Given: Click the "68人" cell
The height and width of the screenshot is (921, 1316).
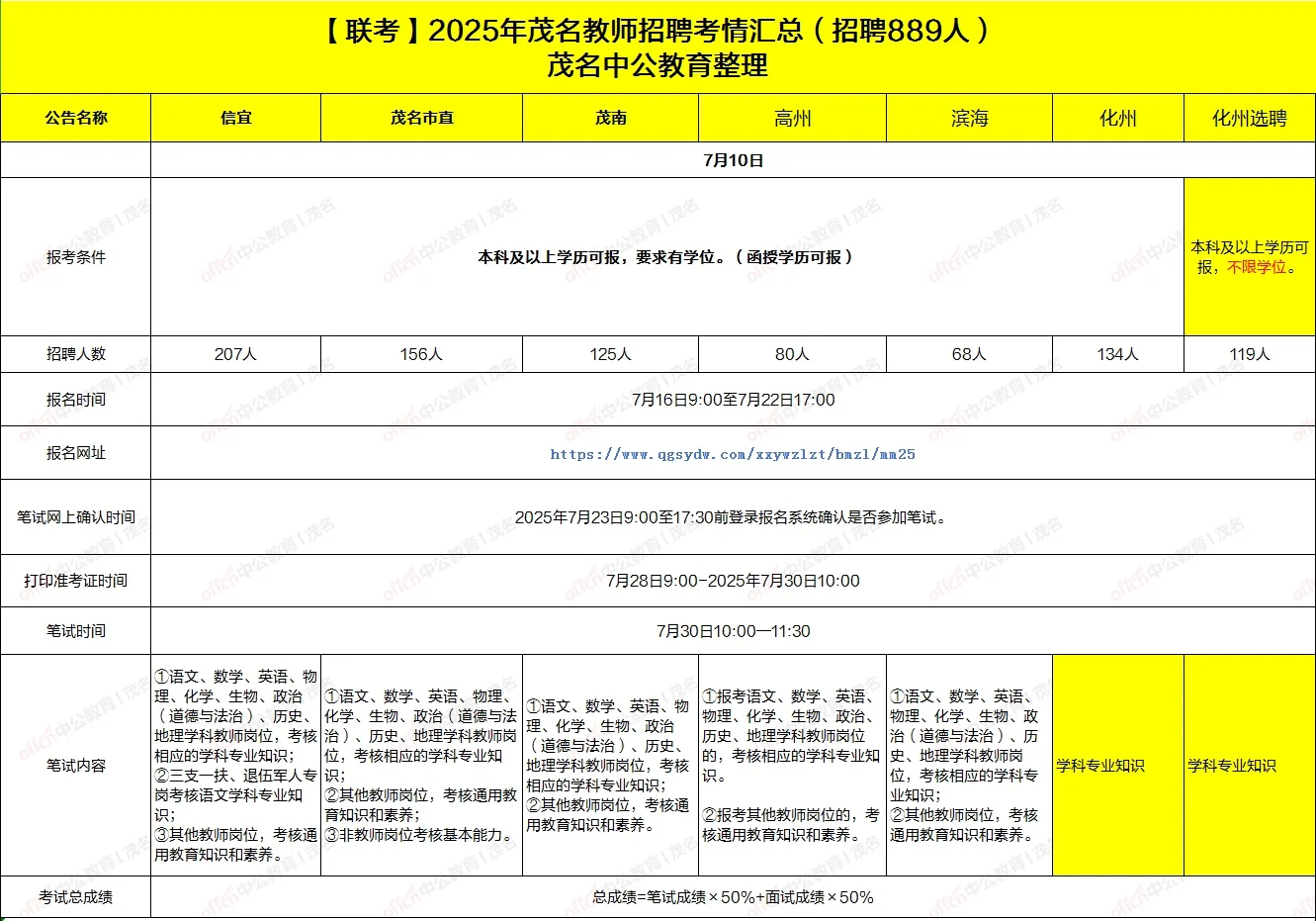Looking at the screenshot, I should coord(970,354).
